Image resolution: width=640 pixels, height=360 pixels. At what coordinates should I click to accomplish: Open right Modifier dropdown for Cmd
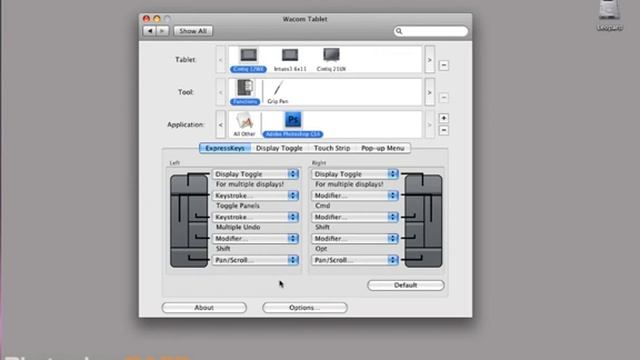pyautogui.click(x=355, y=196)
